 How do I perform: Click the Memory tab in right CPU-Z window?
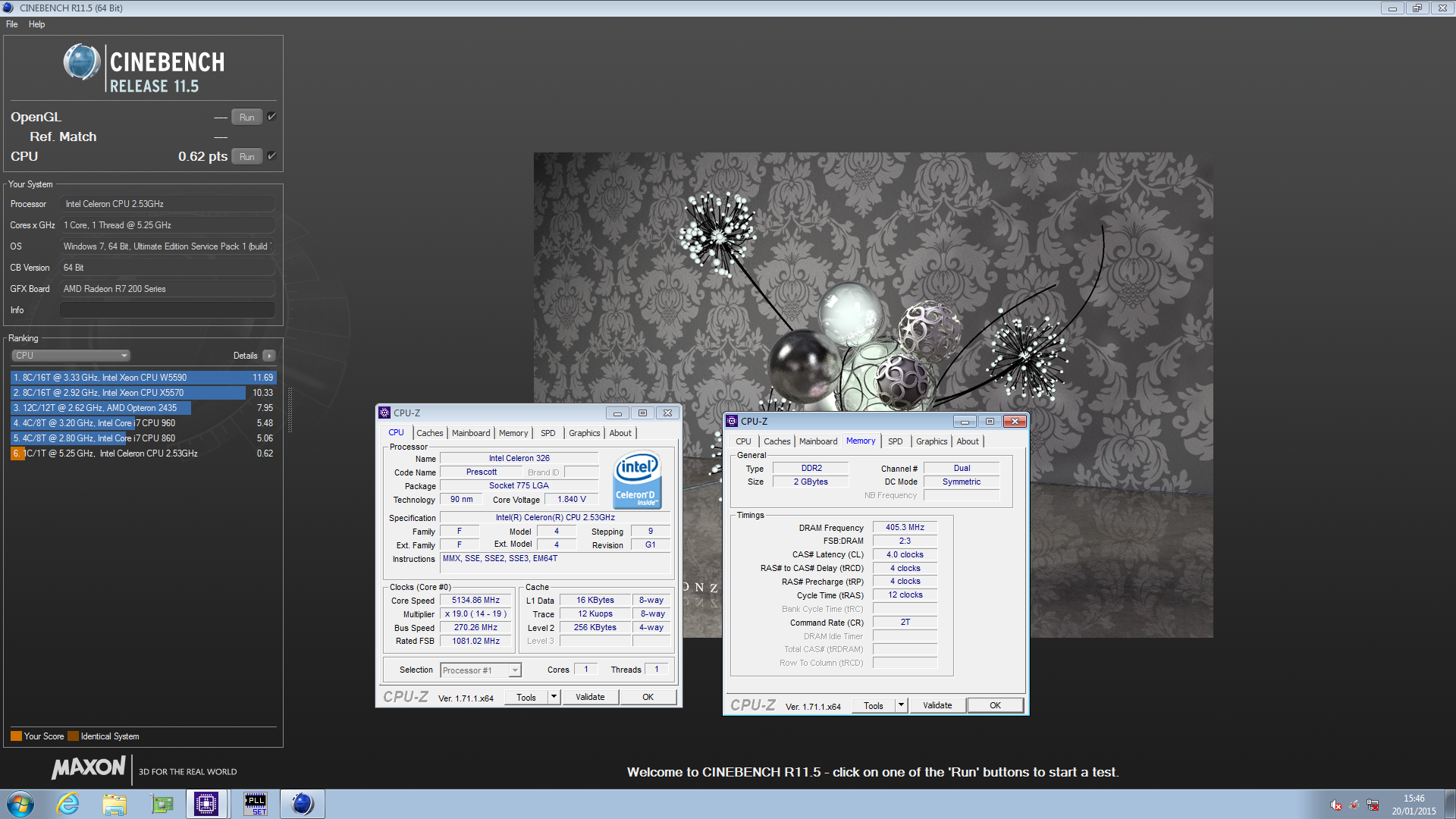(861, 441)
